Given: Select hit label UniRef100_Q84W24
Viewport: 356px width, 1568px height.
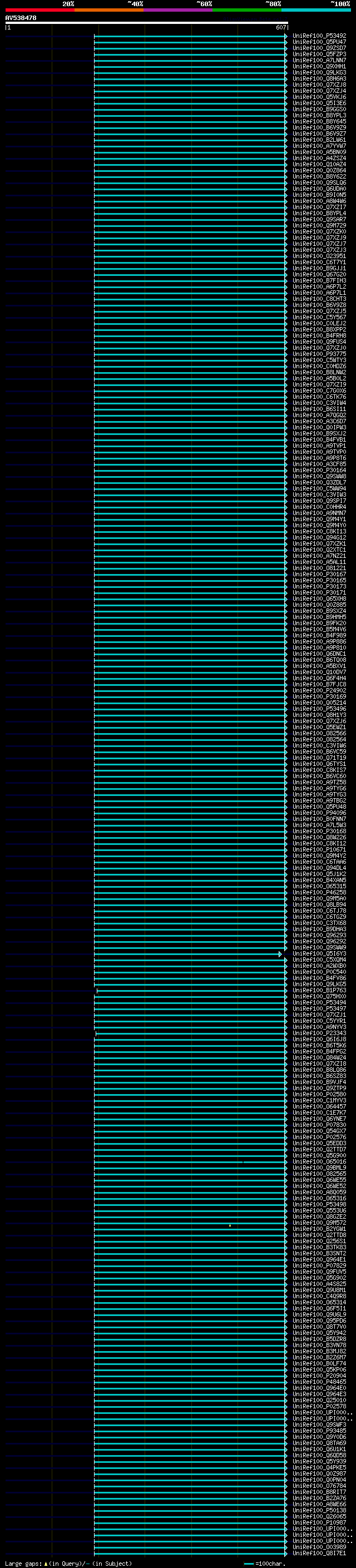Looking at the screenshot, I should coord(319,1057).
